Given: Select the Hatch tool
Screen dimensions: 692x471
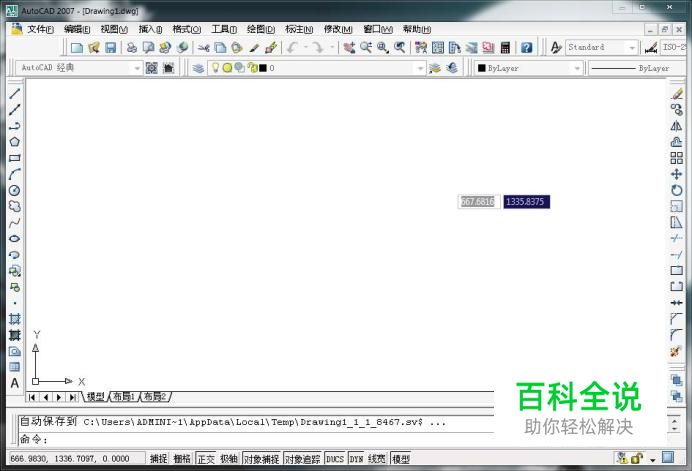Looking at the screenshot, I should pos(15,319).
